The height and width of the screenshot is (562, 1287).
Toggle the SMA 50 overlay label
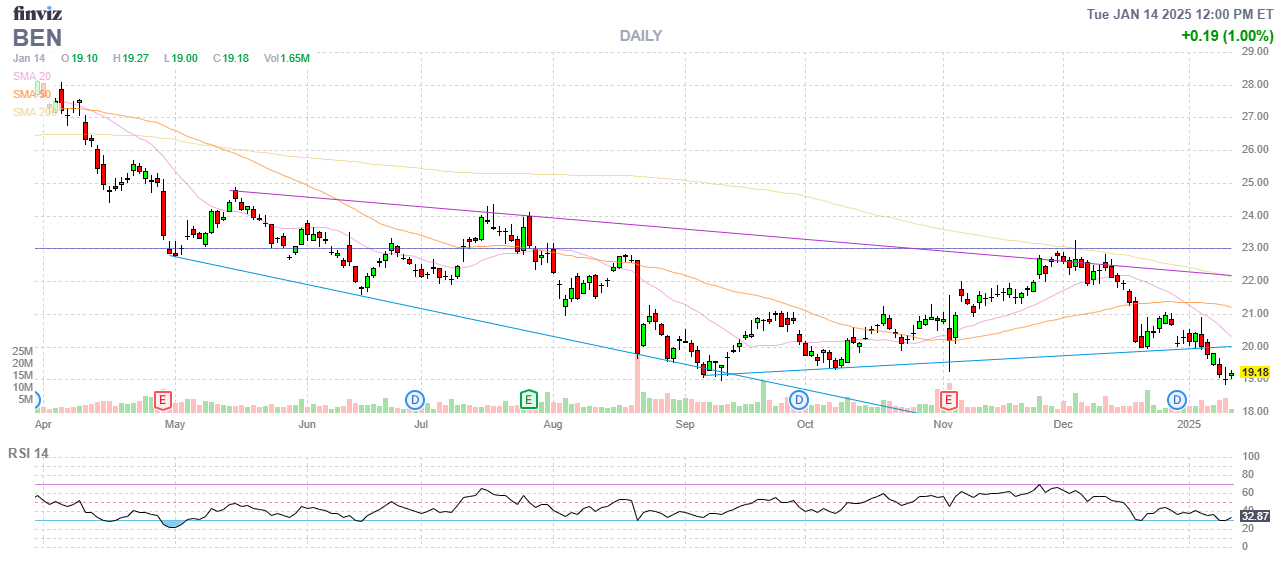click(x=32, y=94)
